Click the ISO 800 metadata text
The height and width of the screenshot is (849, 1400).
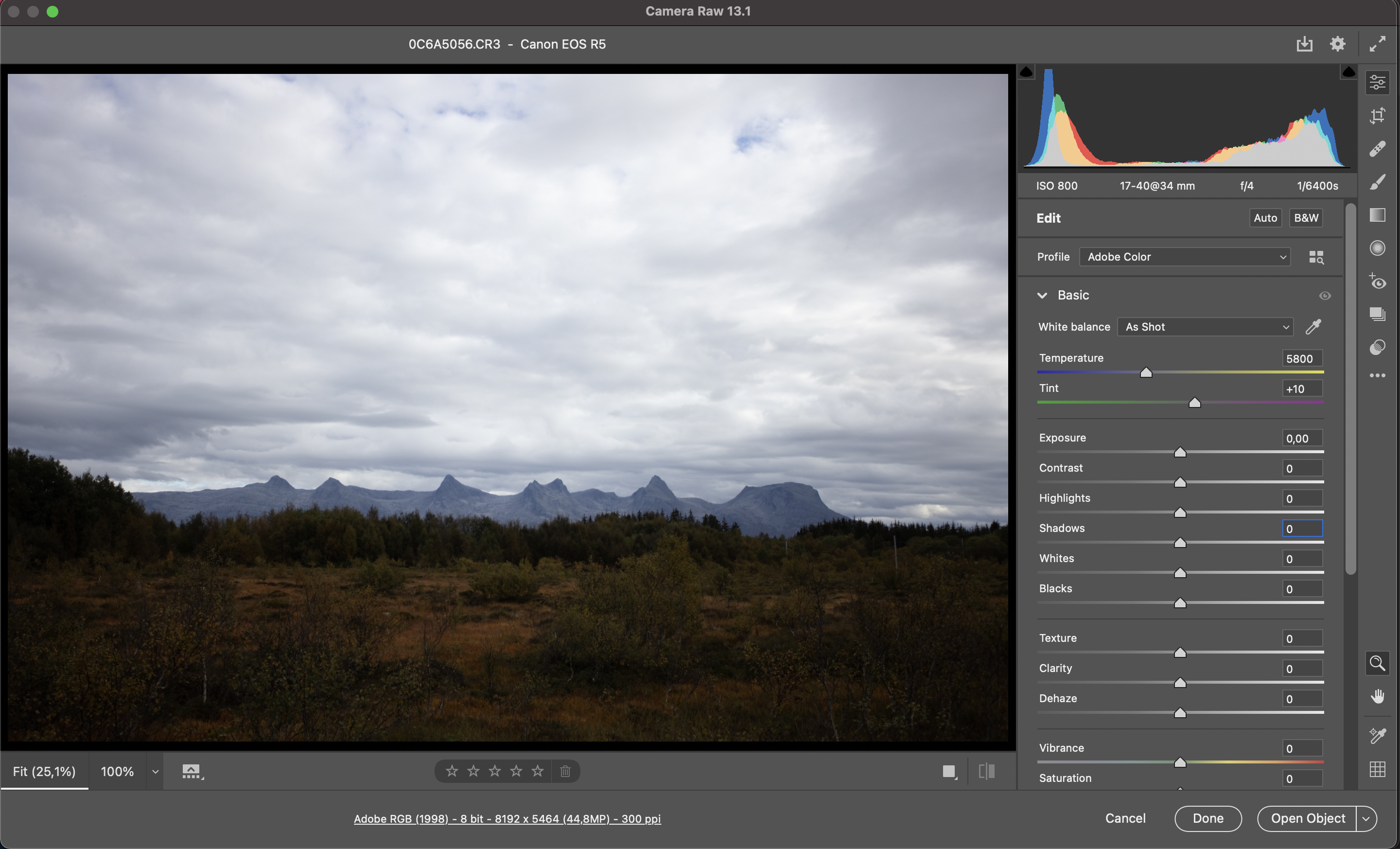point(1056,186)
